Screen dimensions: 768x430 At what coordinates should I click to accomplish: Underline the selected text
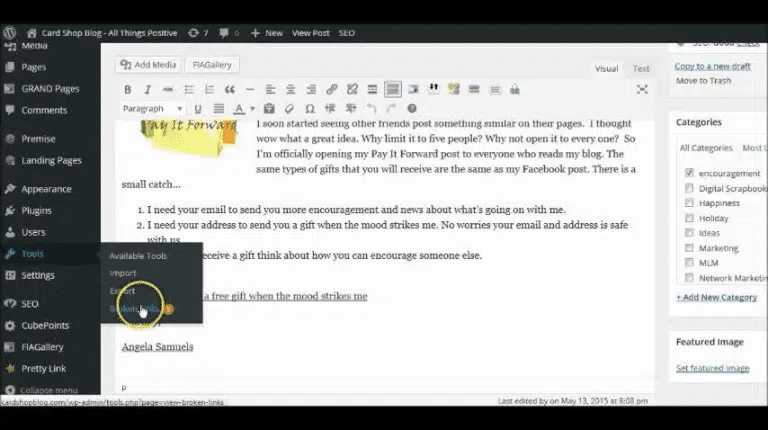[198, 109]
